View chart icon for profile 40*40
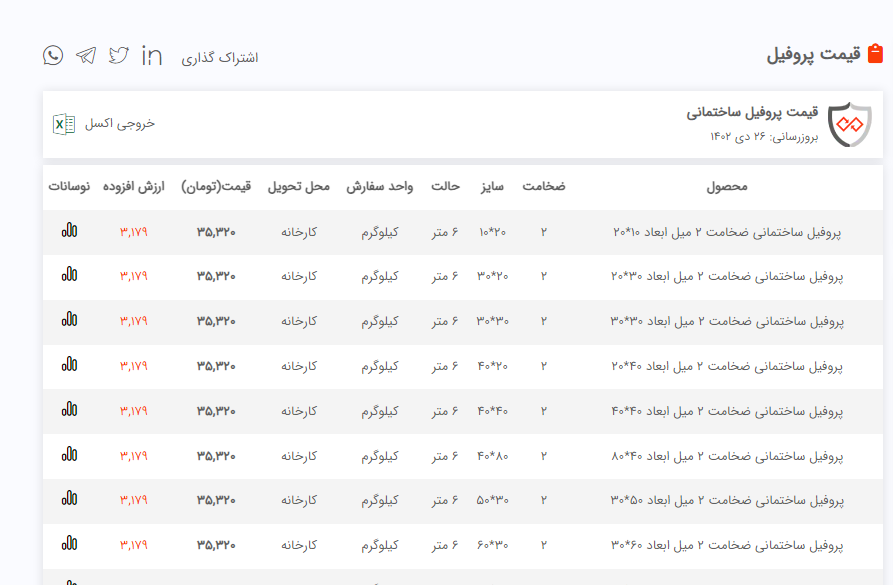Screen dimensions: 893x585 (69, 409)
